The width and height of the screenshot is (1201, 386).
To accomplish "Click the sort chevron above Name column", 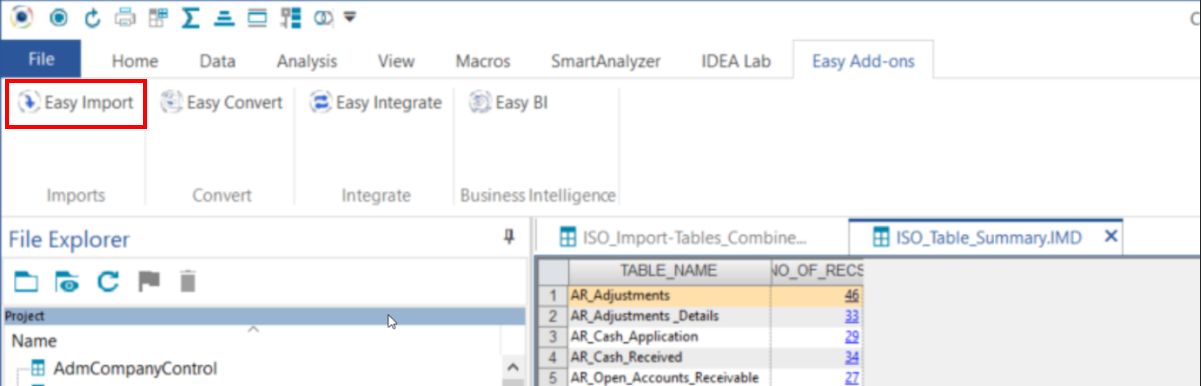I will tap(253, 328).
